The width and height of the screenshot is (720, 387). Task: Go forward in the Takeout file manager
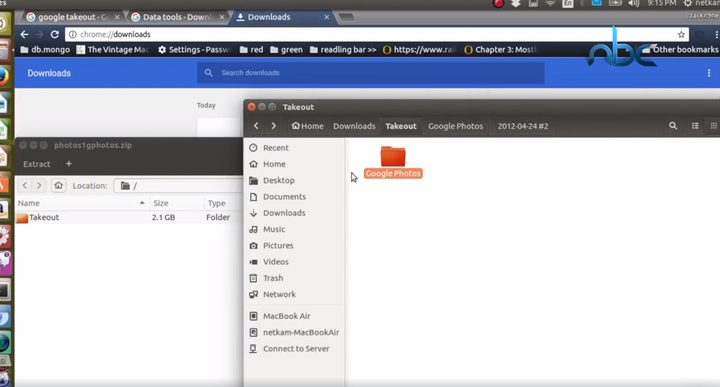coord(274,126)
